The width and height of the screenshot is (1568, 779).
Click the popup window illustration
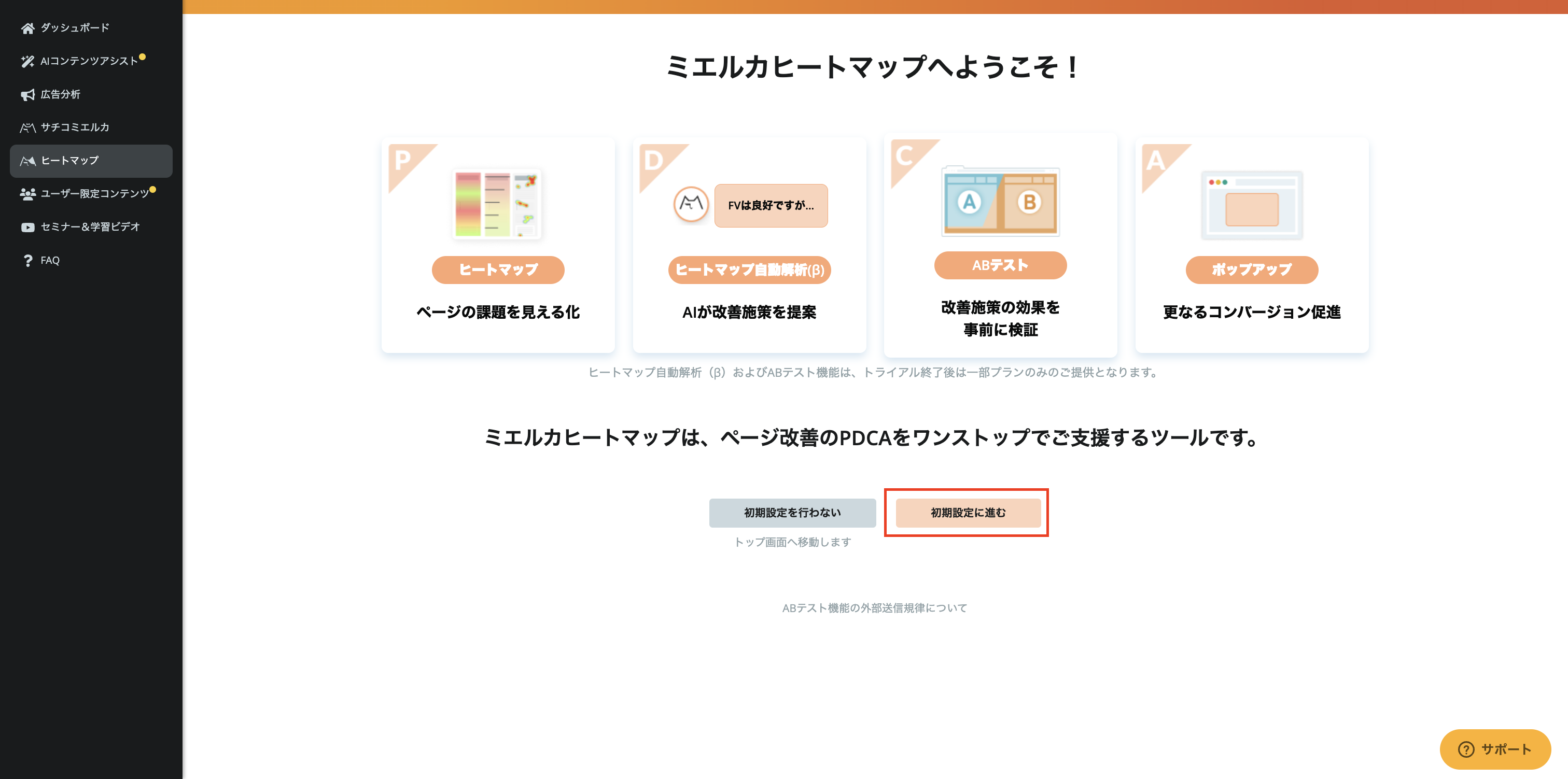pyautogui.click(x=1252, y=206)
